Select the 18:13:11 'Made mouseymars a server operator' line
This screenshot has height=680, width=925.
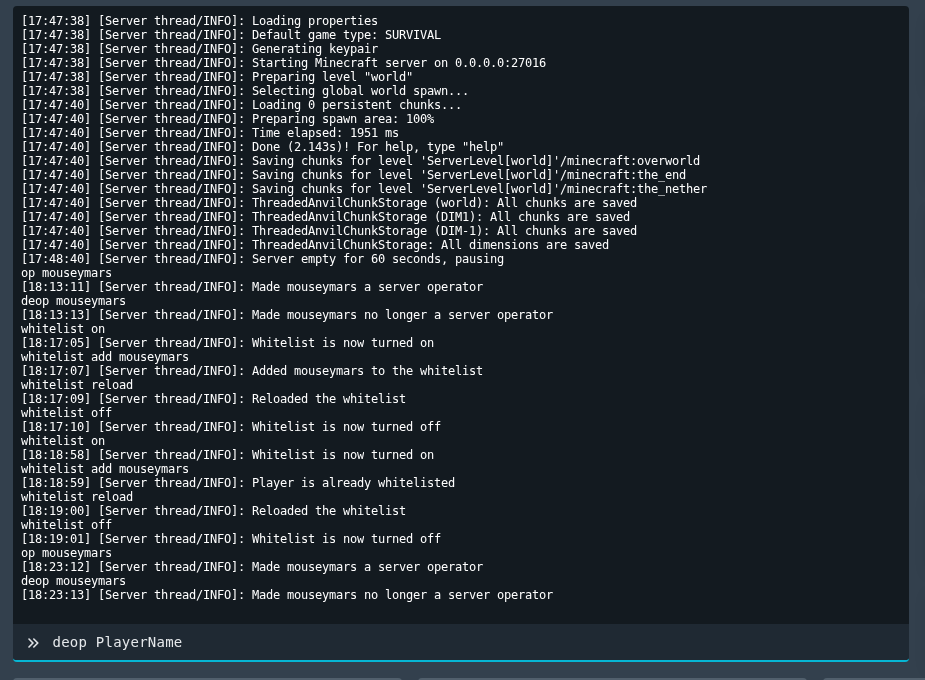(252, 287)
